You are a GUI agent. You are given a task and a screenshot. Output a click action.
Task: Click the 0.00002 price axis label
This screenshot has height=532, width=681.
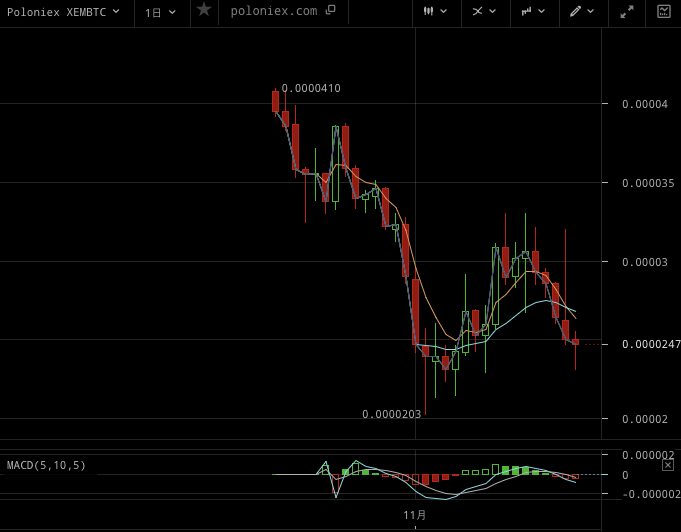pyautogui.click(x=645, y=419)
